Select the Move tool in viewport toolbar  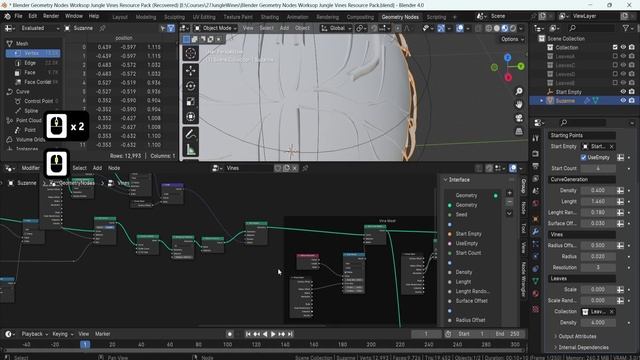[x=190, y=71]
